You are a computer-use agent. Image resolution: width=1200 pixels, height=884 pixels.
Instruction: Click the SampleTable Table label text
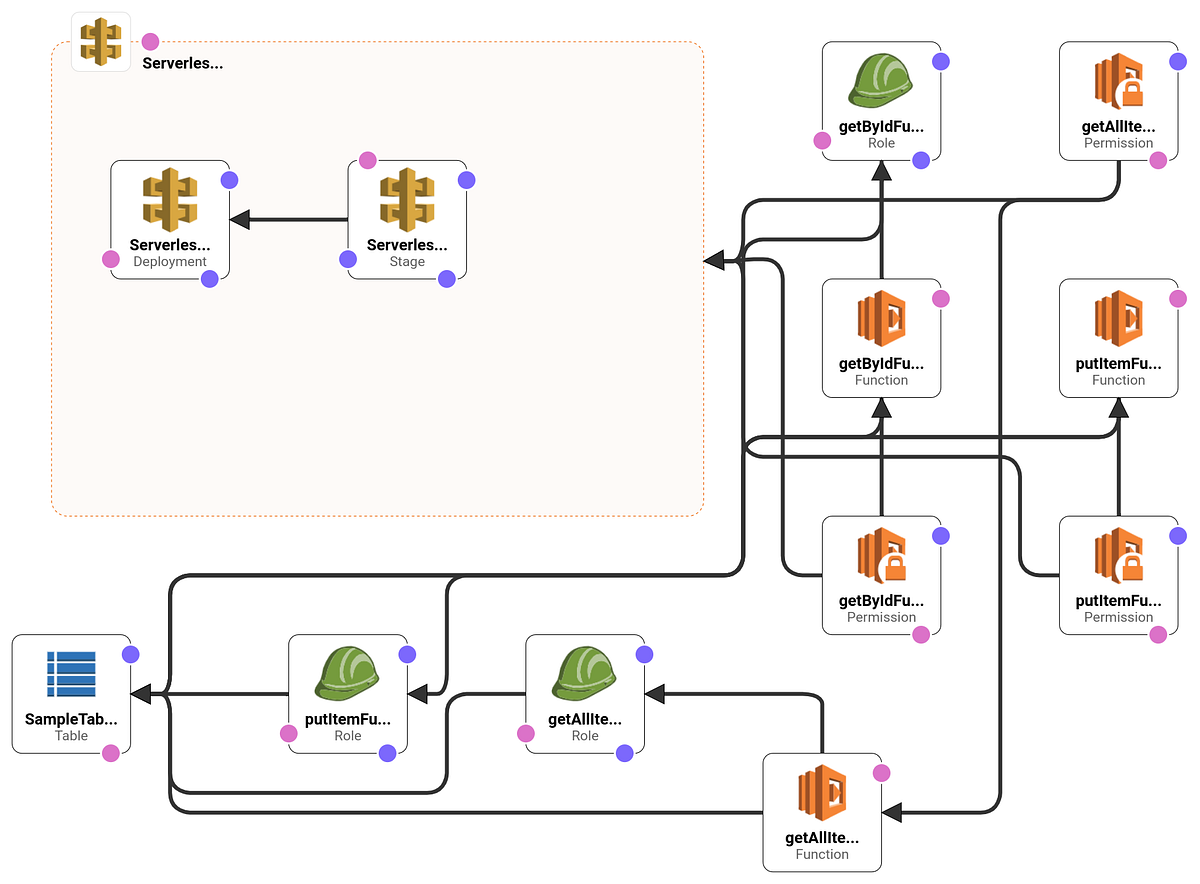(71, 735)
